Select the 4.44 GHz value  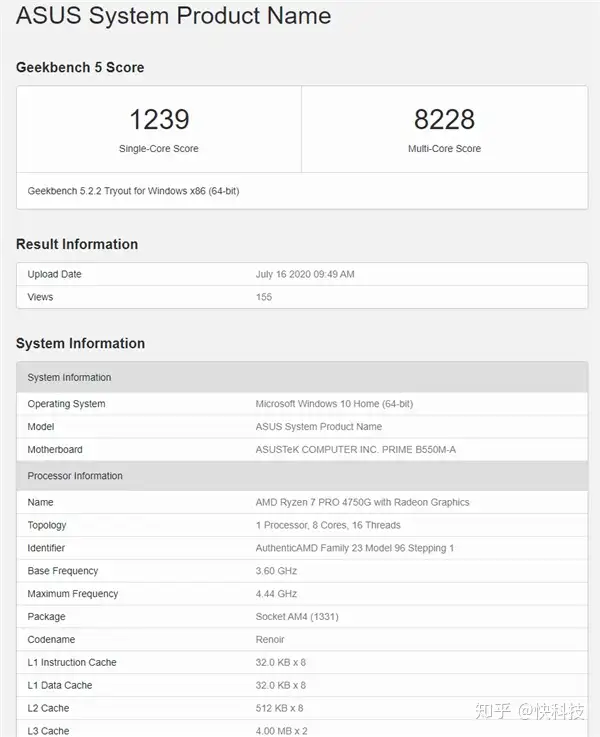pyautogui.click(x=276, y=594)
